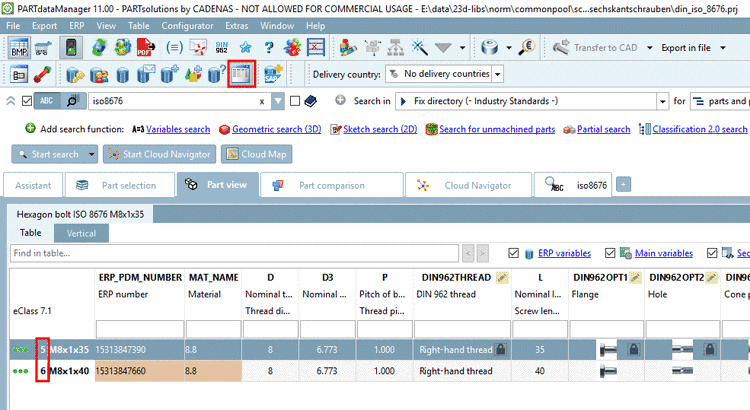The width and height of the screenshot is (750, 410).
Task: Click the SAP database icon
Action: (x=273, y=75)
